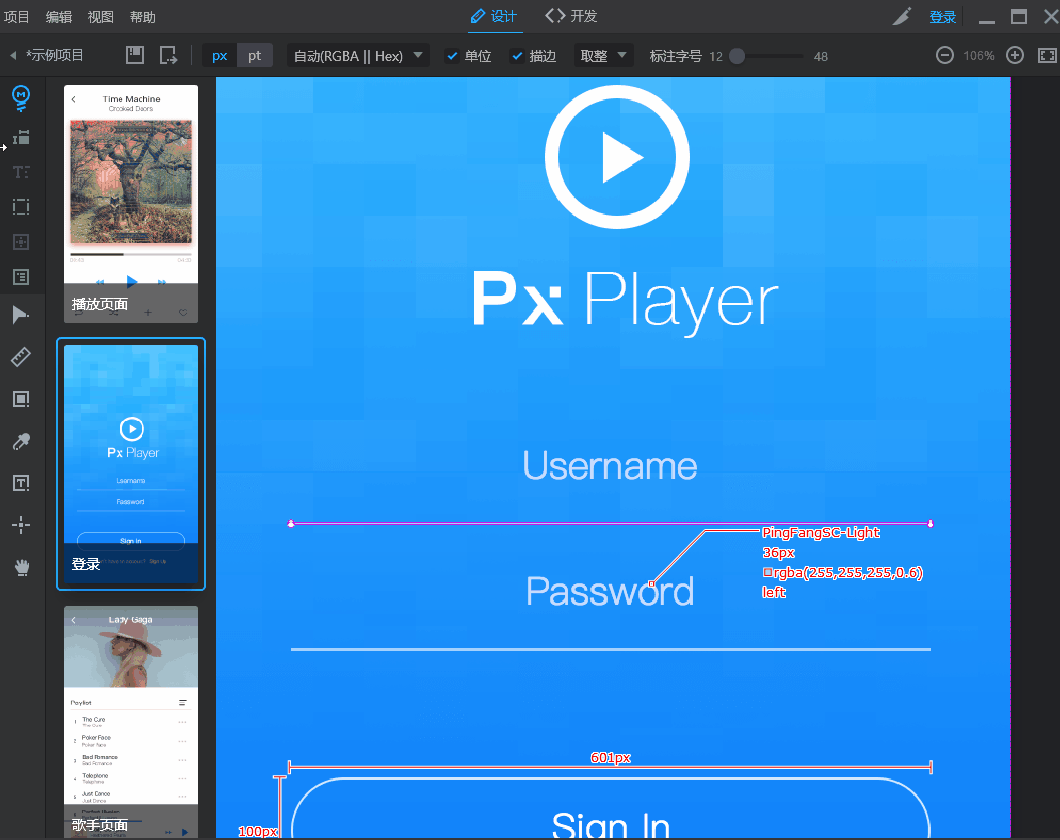
Task: Select the center-point region tool
Action: click(x=21, y=242)
